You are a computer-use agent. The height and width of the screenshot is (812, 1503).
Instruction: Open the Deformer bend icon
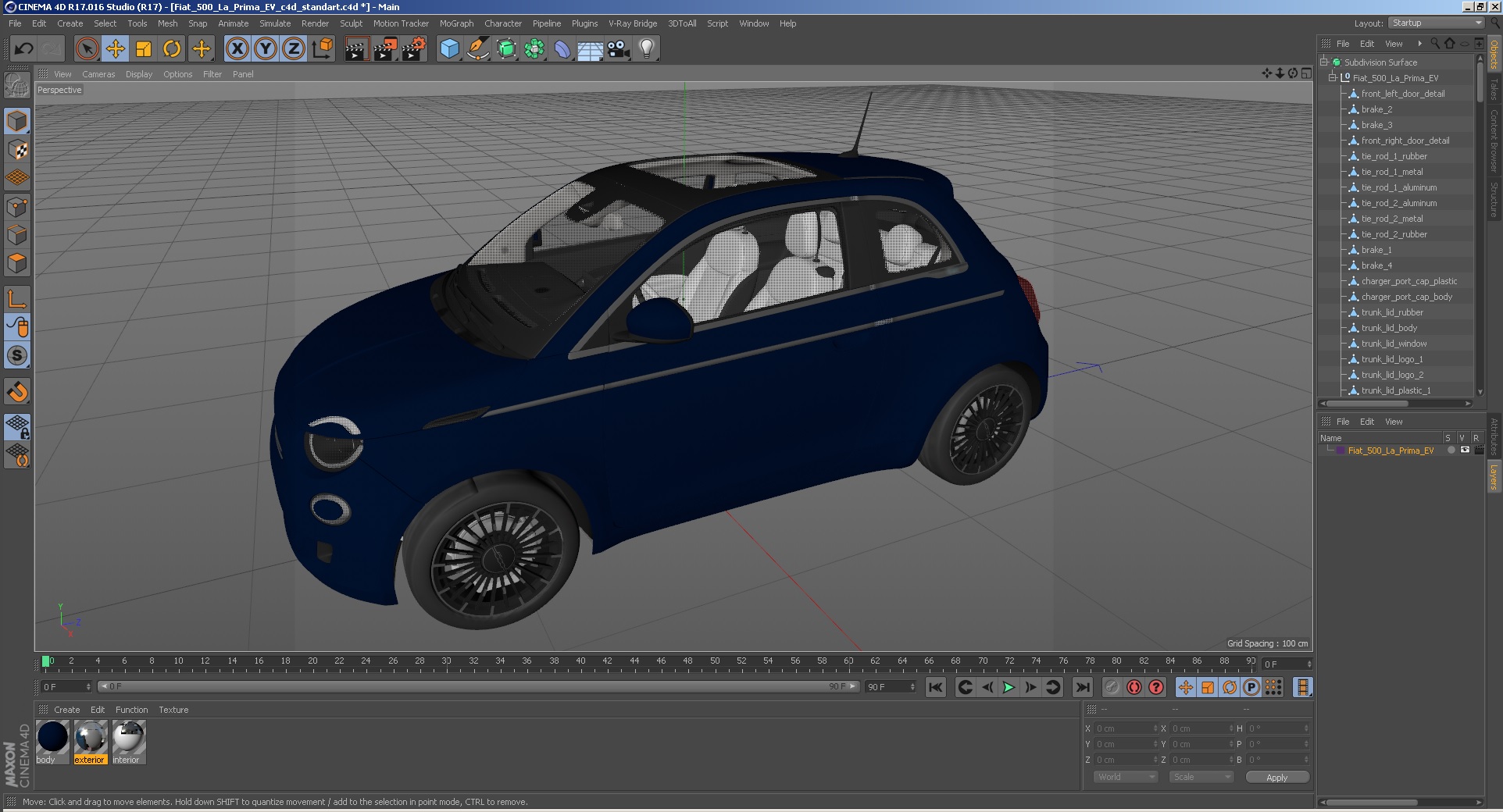(562, 49)
